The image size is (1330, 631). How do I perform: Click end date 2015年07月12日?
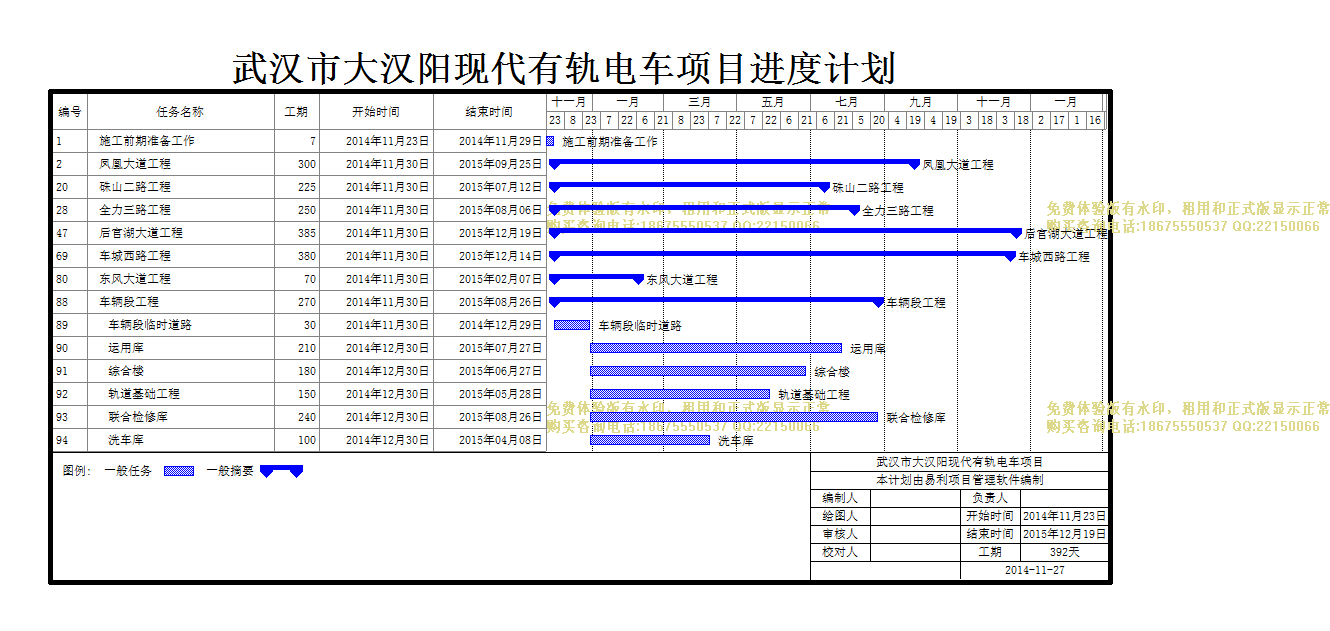tap(500, 187)
